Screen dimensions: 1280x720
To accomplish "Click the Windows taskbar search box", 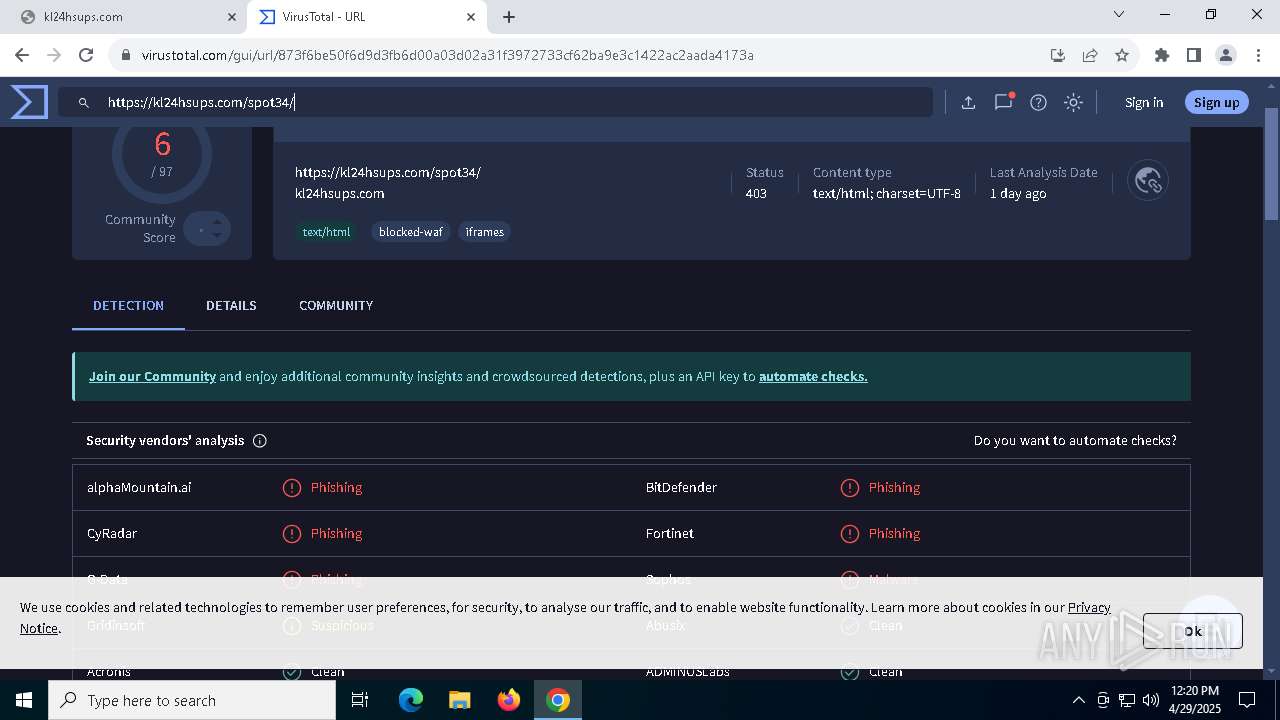I will (192, 700).
